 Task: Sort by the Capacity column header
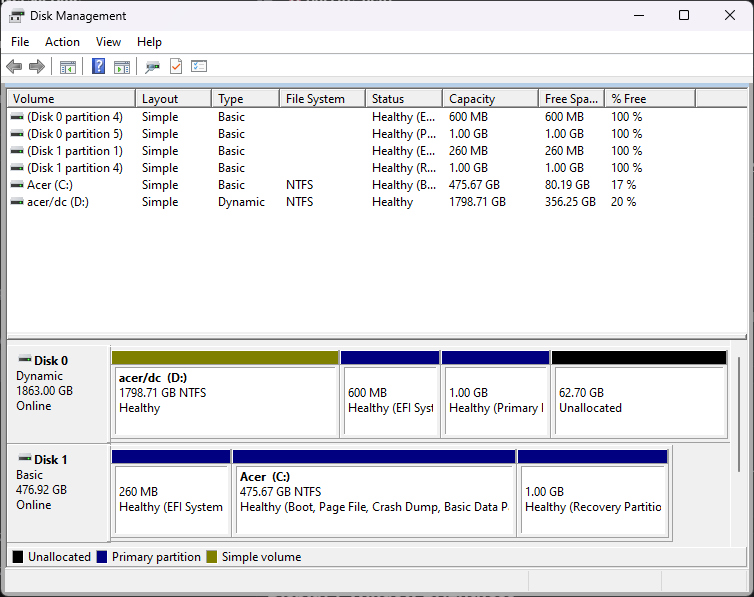click(x=490, y=99)
